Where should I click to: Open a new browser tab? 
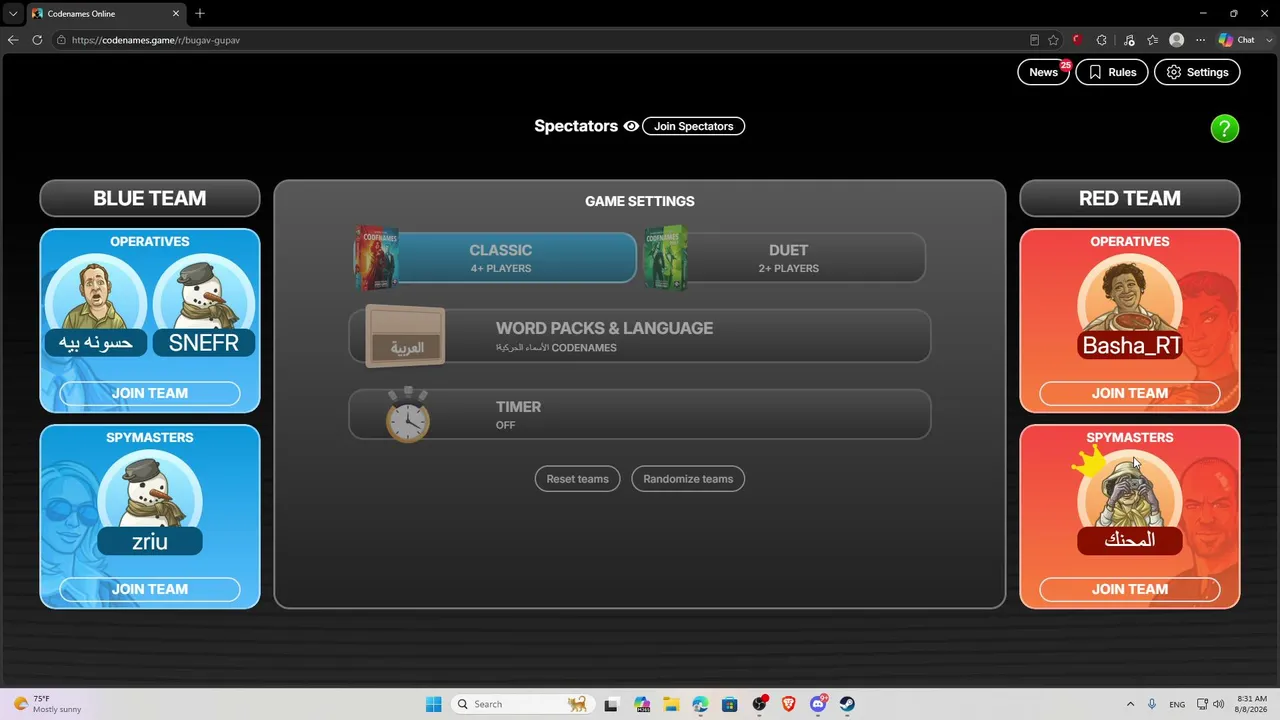pos(200,13)
